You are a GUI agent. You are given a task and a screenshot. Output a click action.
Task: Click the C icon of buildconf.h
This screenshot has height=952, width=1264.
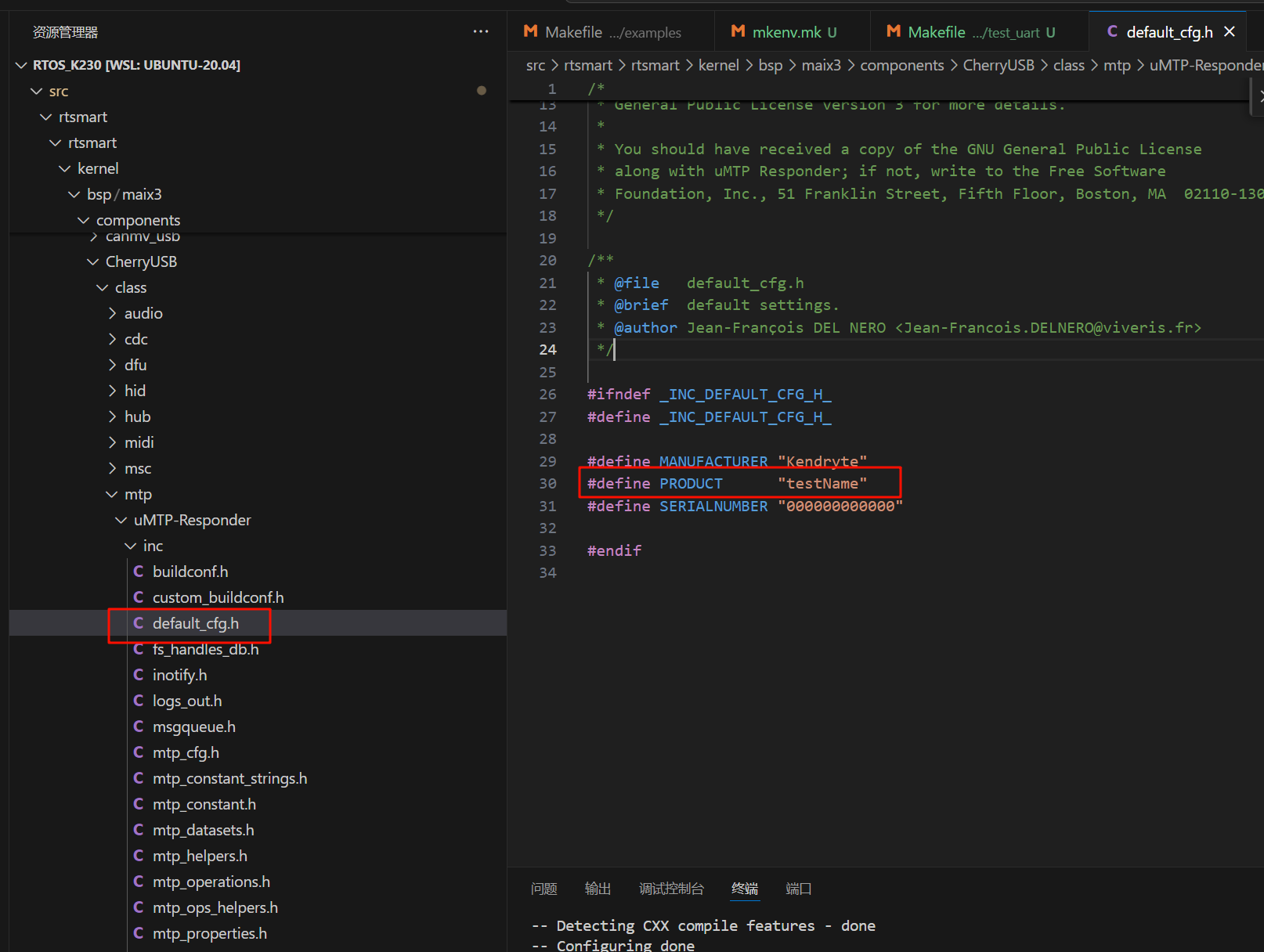click(139, 572)
